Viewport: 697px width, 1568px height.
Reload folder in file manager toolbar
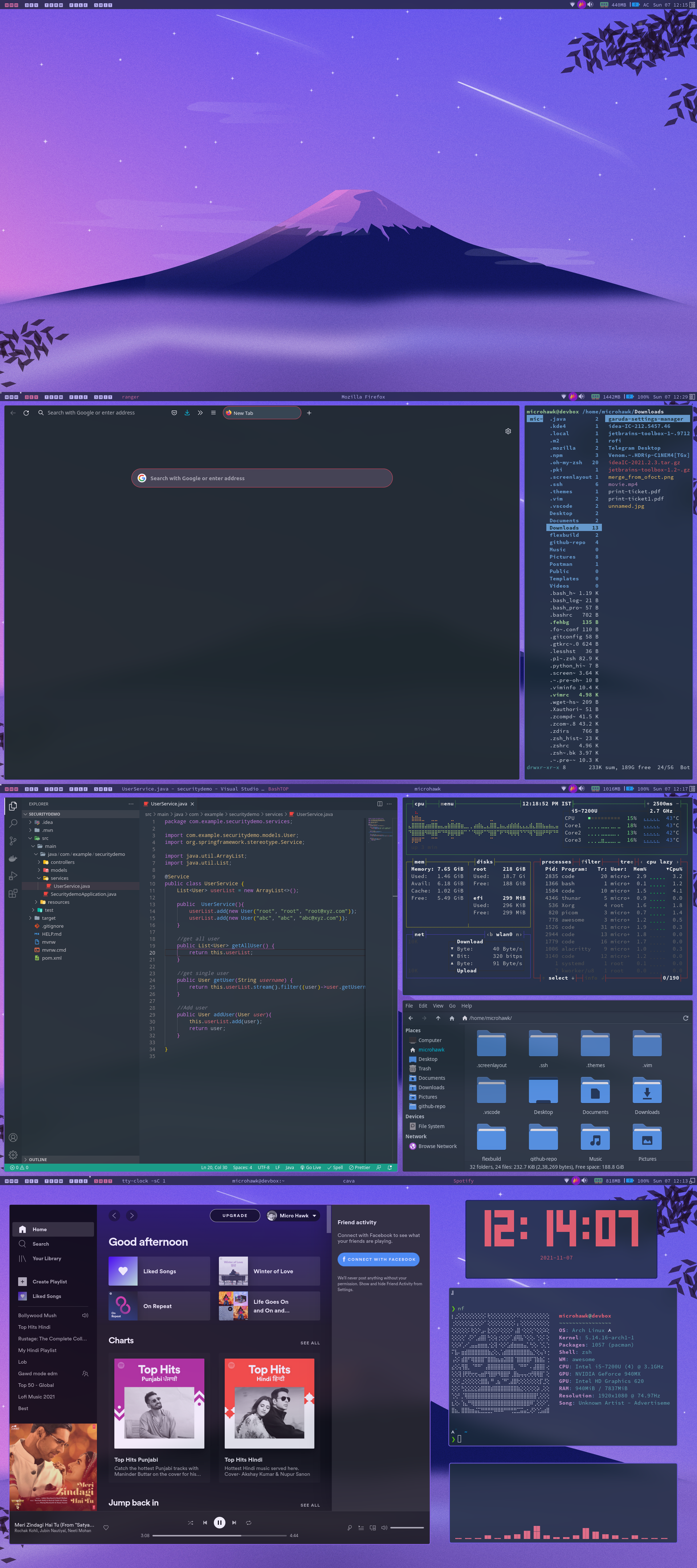pyautogui.click(x=685, y=1018)
